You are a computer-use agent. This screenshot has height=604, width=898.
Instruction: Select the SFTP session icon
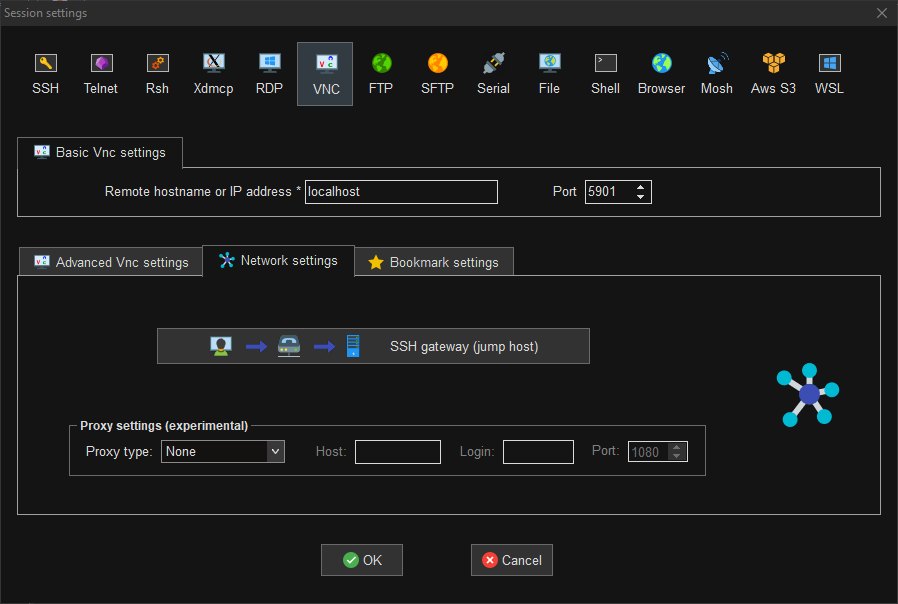point(437,74)
